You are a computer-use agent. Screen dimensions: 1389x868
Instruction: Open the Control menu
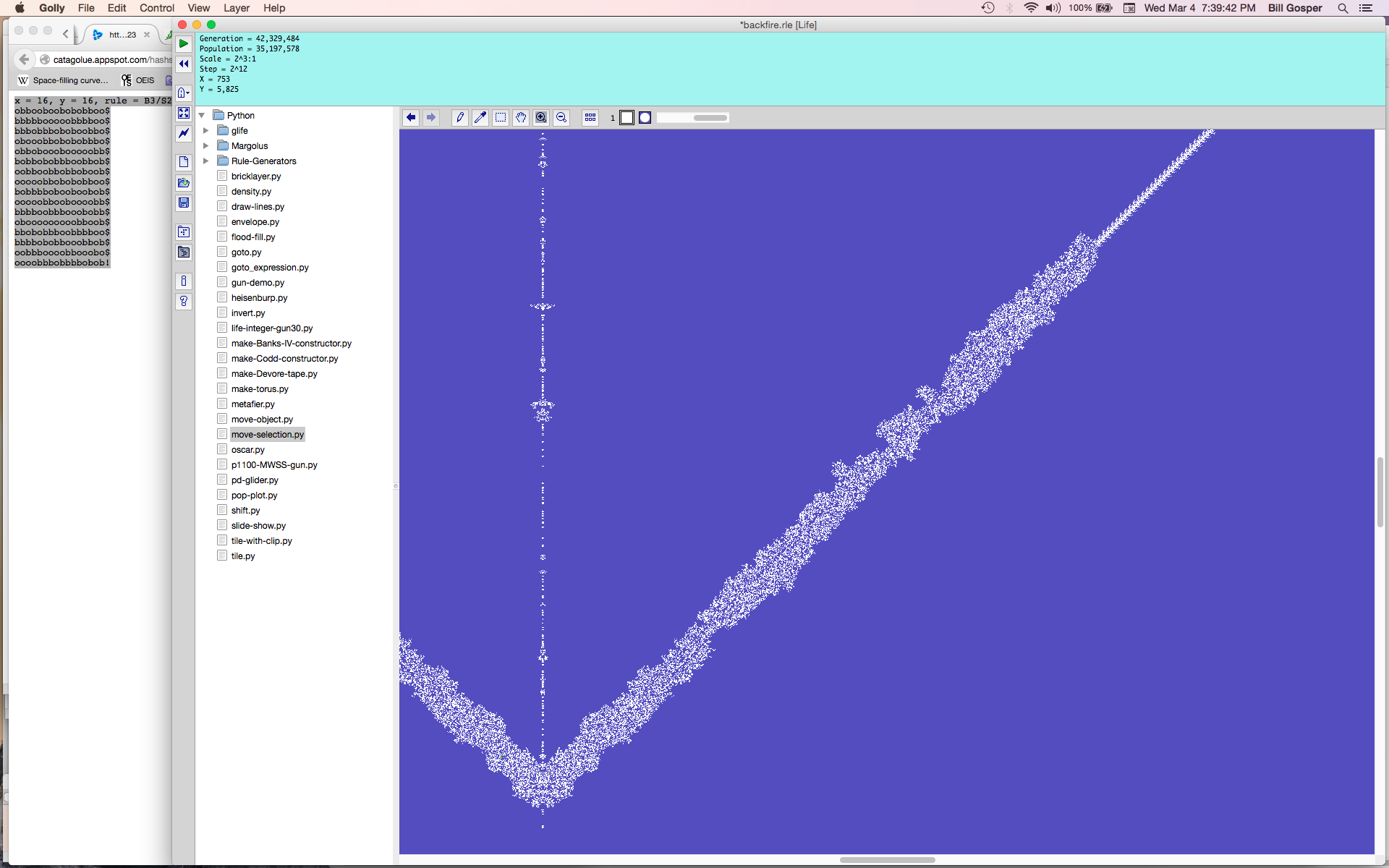[156, 8]
